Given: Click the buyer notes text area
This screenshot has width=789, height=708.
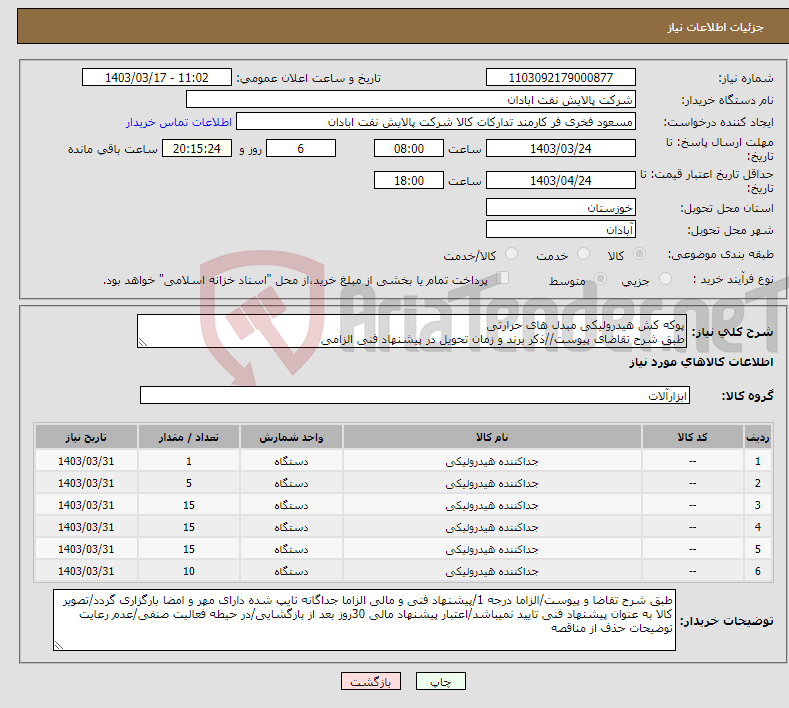Looking at the screenshot, I should [x=364, y=620].
